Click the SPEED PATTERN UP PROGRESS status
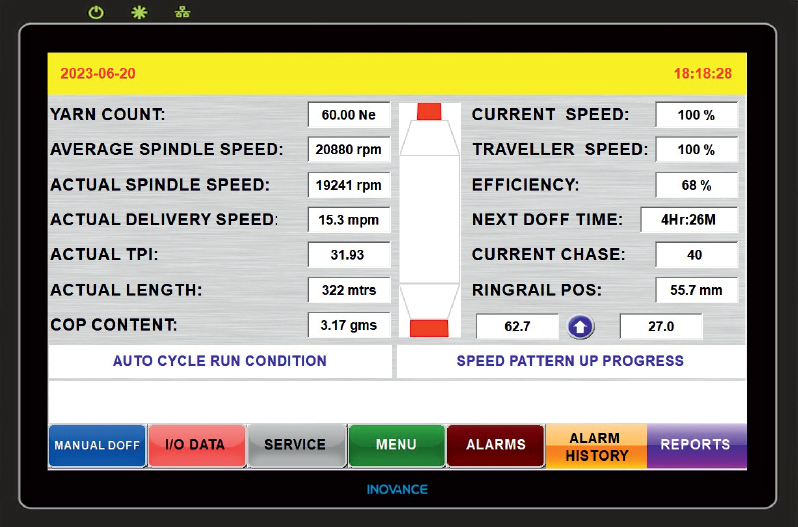Viewport: 798px width, 527px height. [x=570, y=361]
